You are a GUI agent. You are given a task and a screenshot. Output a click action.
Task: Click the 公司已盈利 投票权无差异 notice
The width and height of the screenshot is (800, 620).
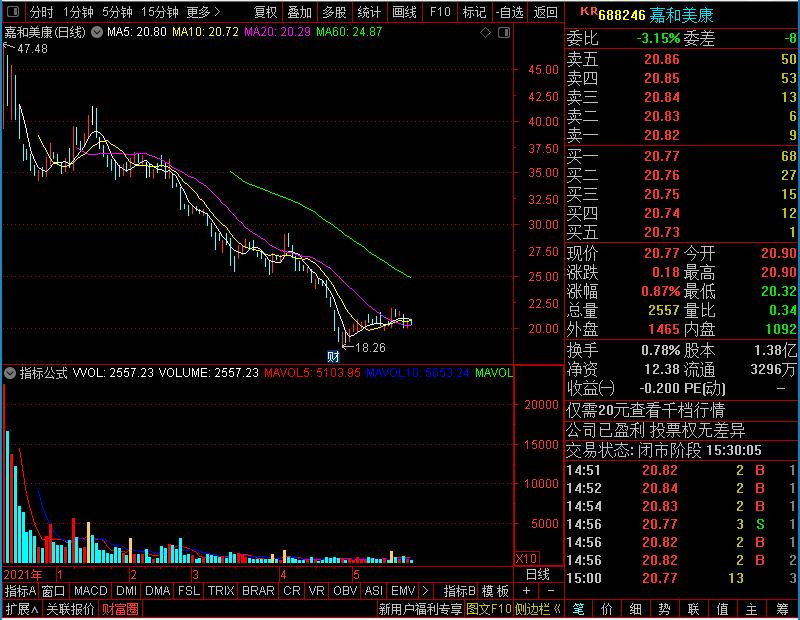656,431
